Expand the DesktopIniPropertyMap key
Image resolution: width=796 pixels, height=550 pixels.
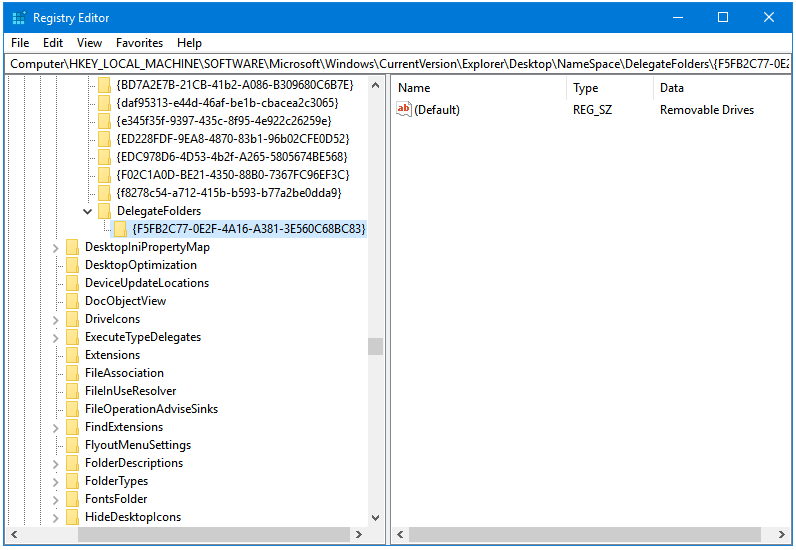56,248
